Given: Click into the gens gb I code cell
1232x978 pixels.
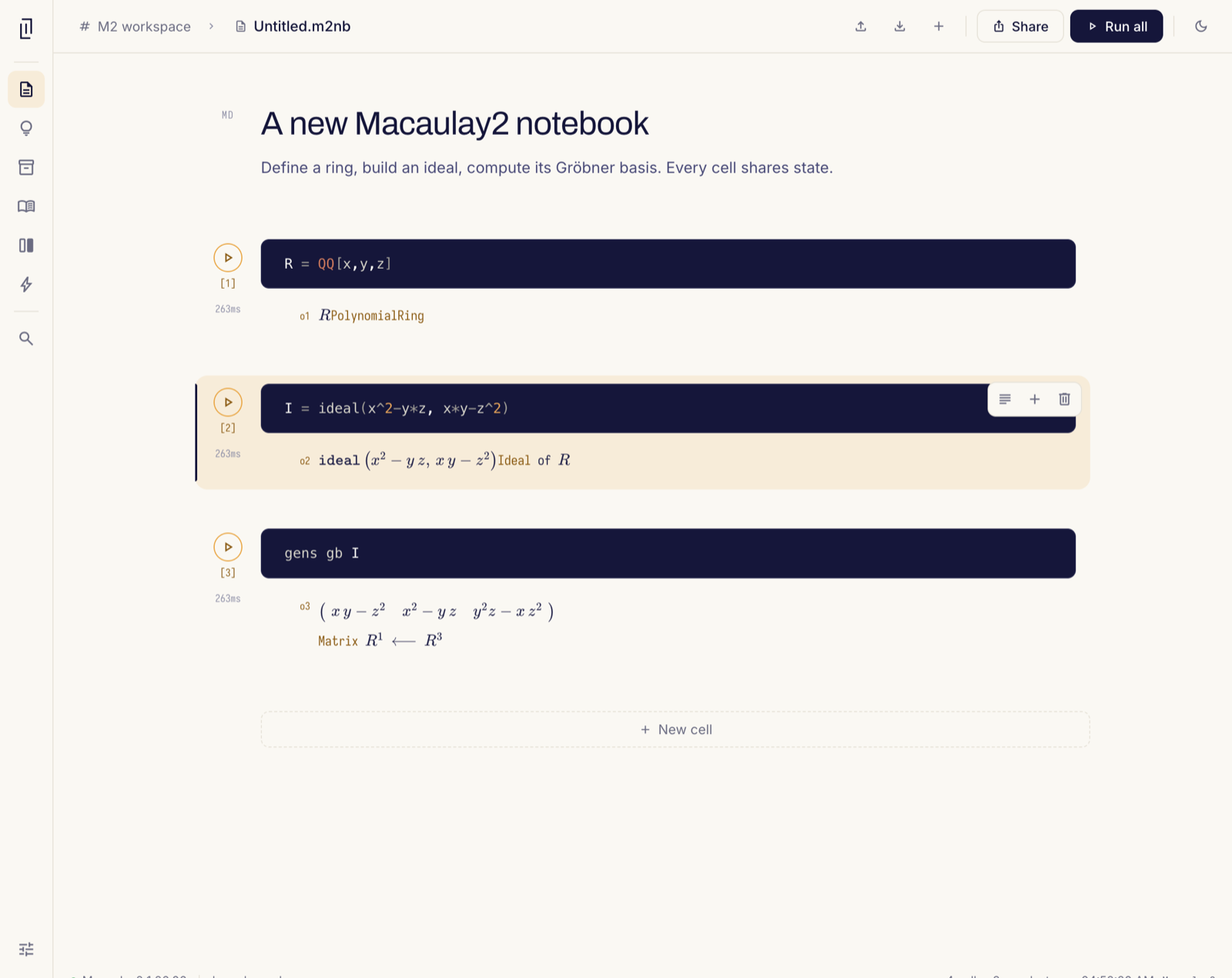Looking at the screenshot, I should (x=668, y=553).
